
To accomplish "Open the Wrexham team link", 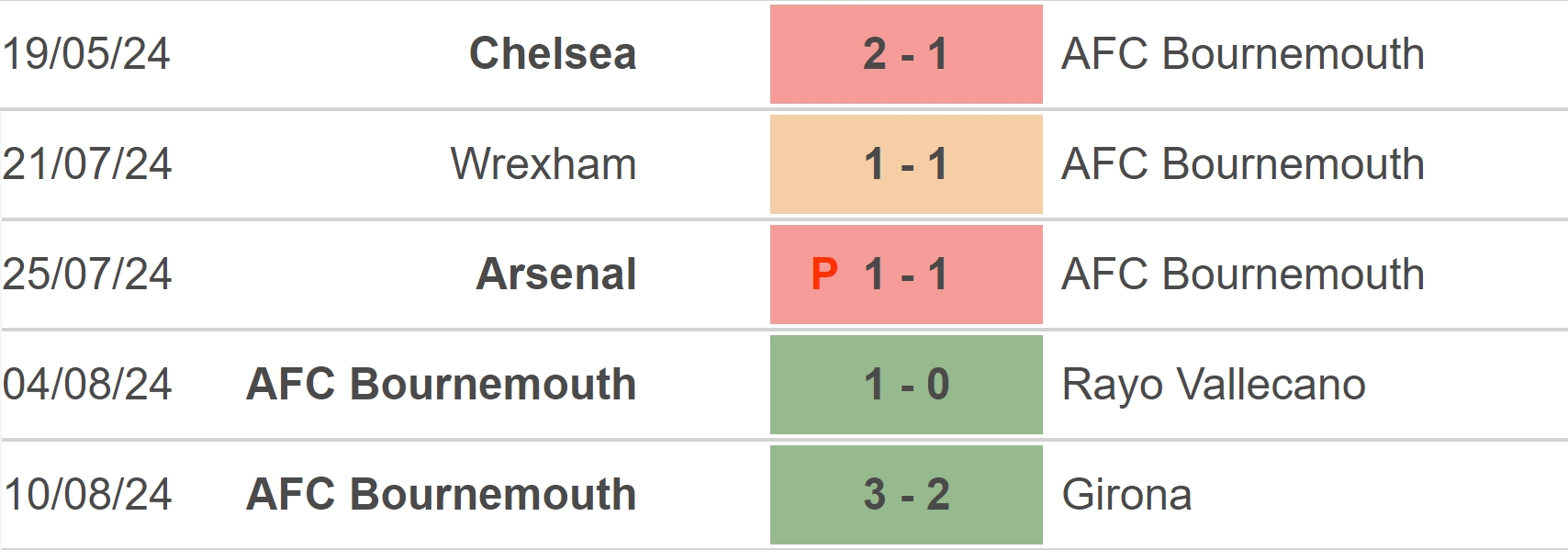I will [543, 164].
